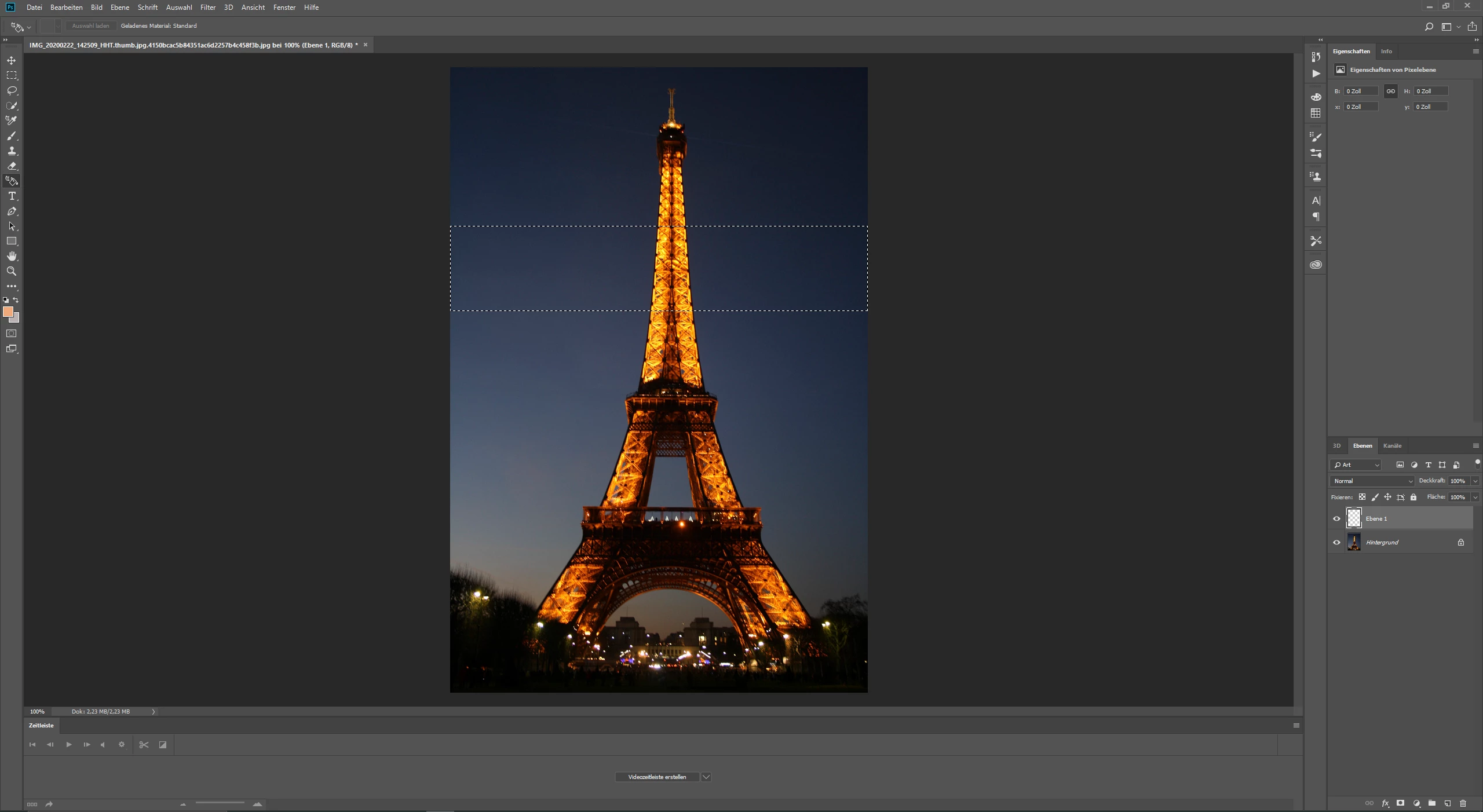Click the Ebene 1 layer thumbnail
Image resolution: width=1483 pixels, height=812 pixels.
click(1354, 518)
